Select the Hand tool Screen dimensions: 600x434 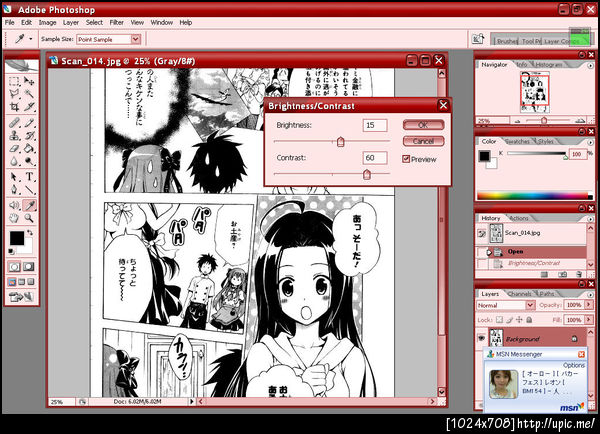click(14, 218)
